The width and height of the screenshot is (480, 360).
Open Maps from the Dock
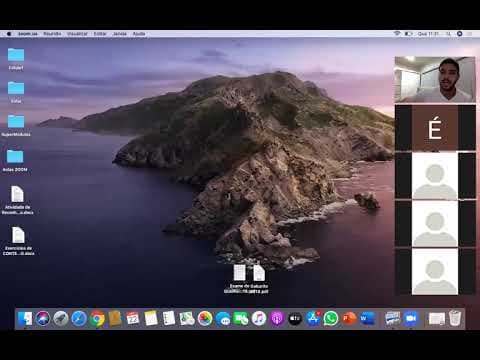click(187, 319)
